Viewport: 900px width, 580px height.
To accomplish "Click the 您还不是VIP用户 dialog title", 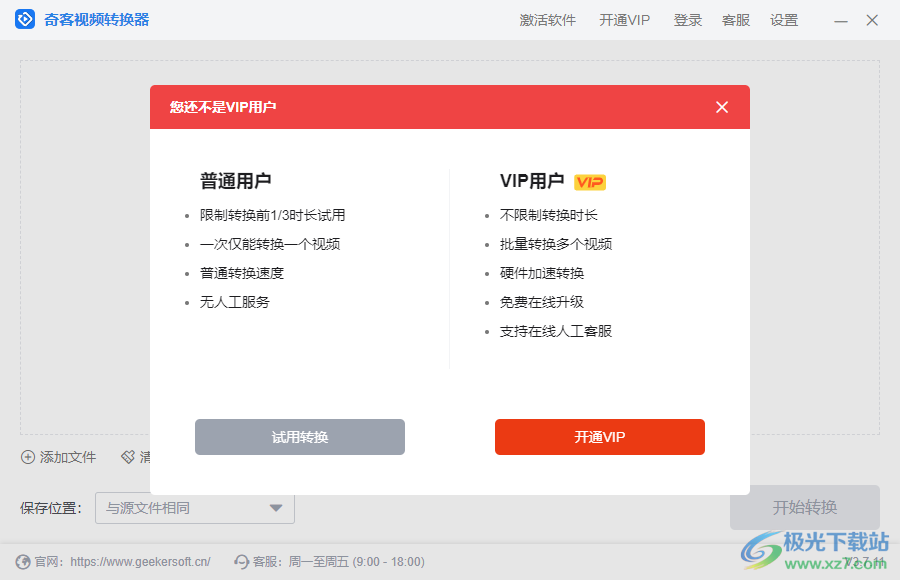I will coord(223,107).
